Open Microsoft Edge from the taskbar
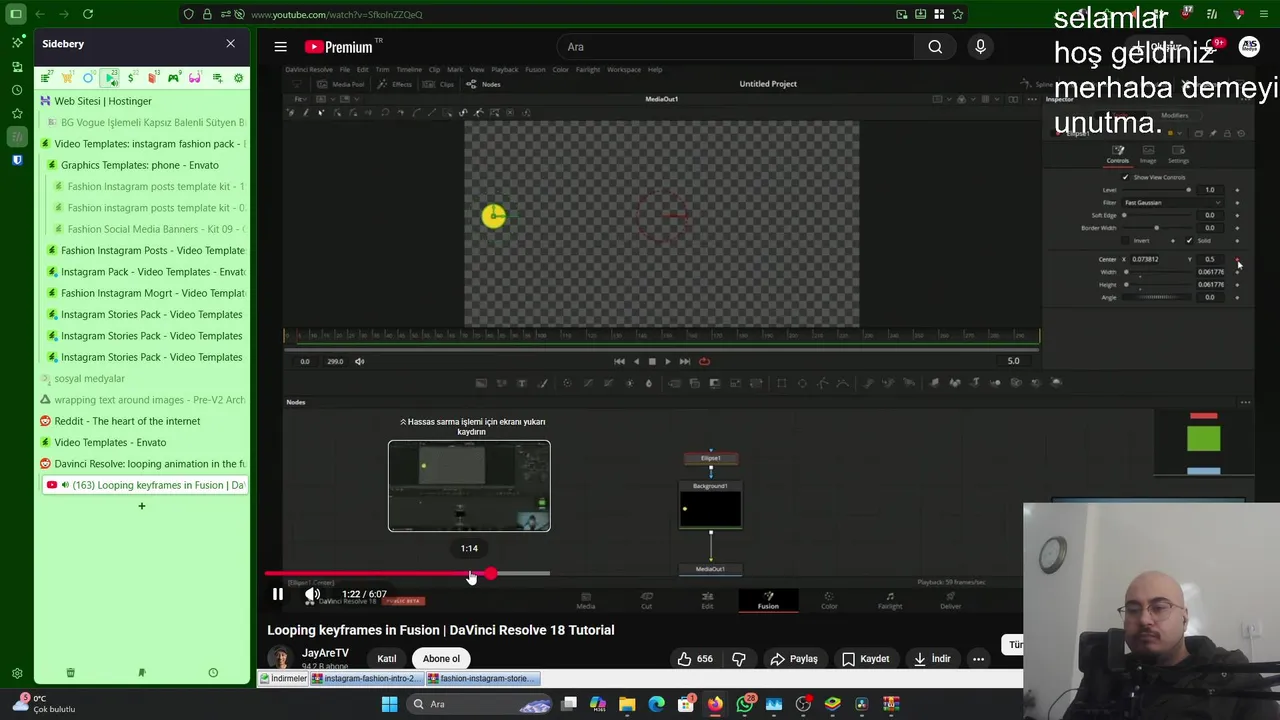Image resolution: width=1280 pixels, height=720 pixels. (656, 704)
